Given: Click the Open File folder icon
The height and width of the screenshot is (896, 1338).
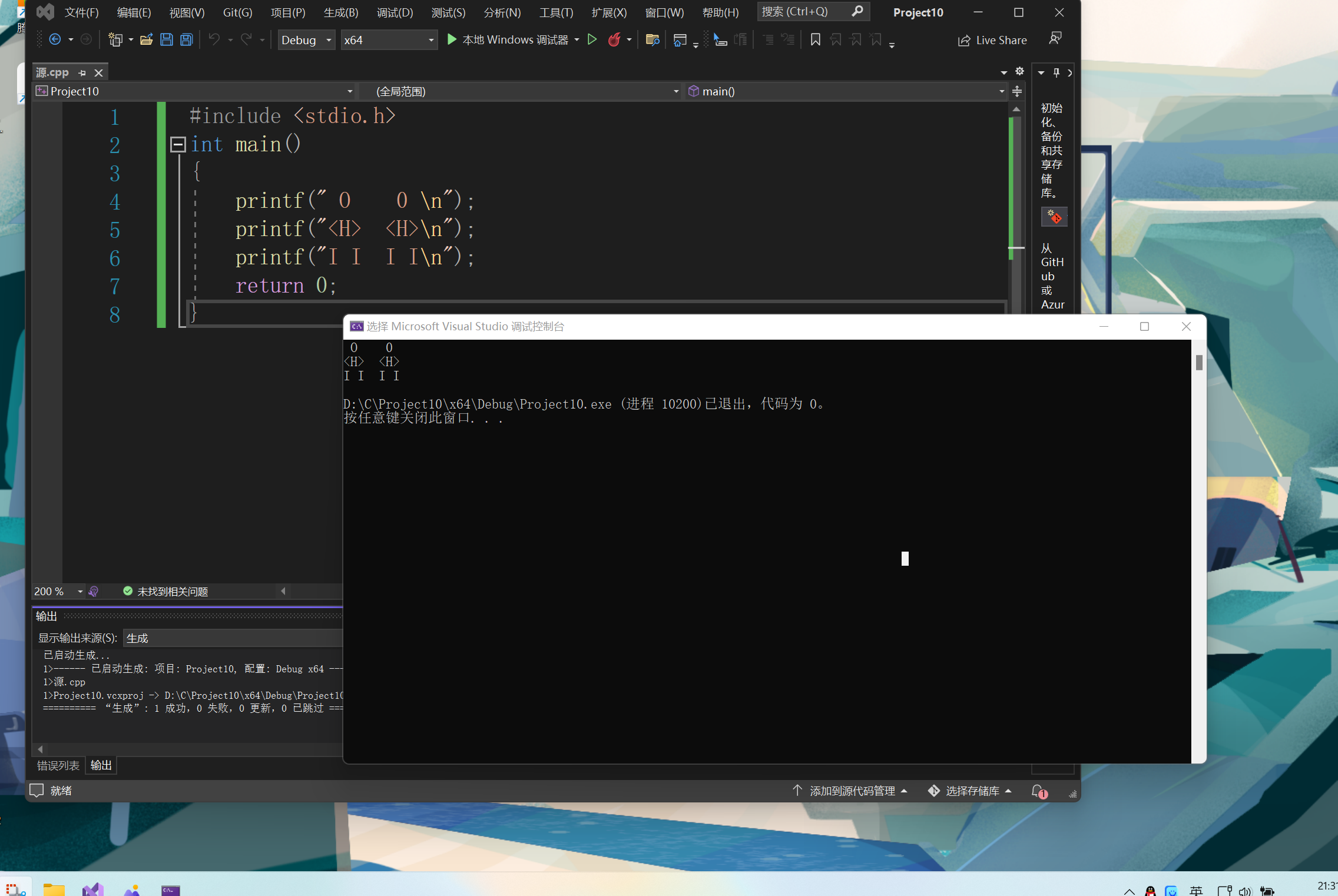Looking at the screenshot, I should coord(146,40).
